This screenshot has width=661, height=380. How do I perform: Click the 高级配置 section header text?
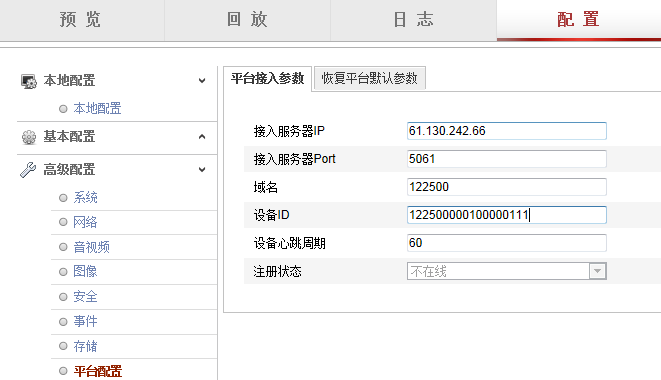70,170
